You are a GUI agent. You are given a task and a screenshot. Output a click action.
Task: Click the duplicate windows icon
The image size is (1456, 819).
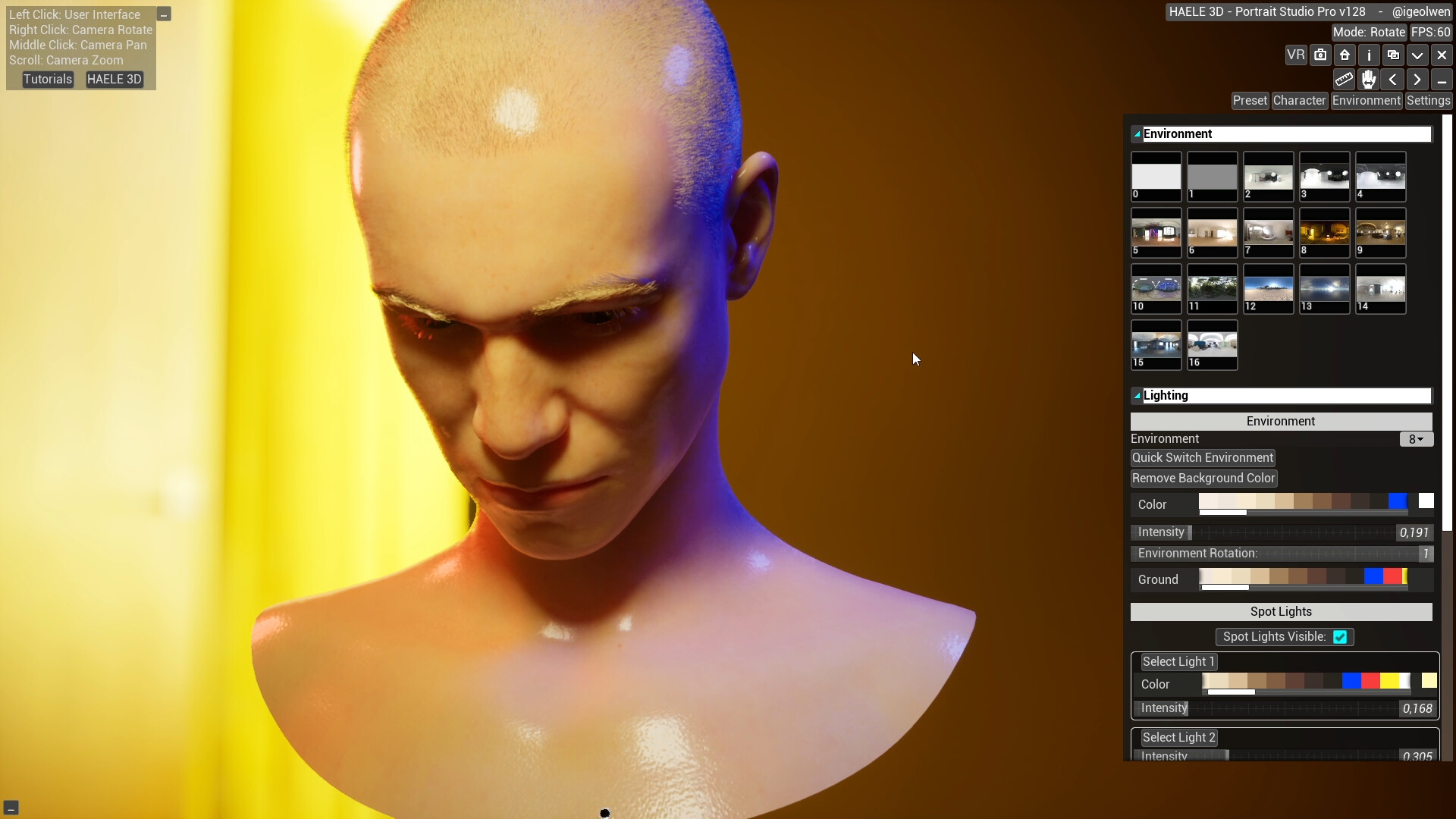[1393, 55]
